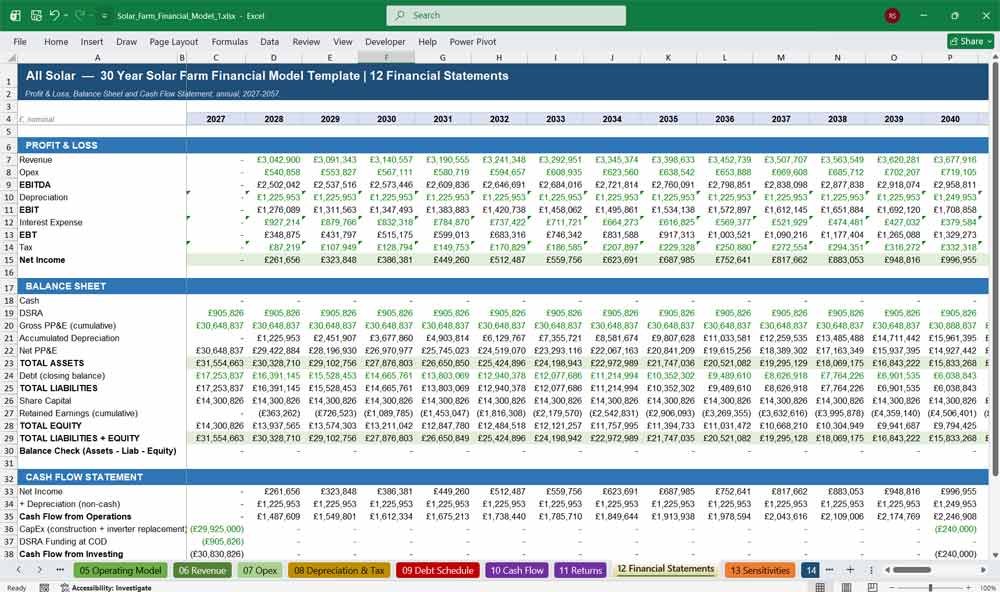Viewport: 1000px width, 592px height.
Task: Click vertical scrollbar down arrow
Action: (995, 556)
